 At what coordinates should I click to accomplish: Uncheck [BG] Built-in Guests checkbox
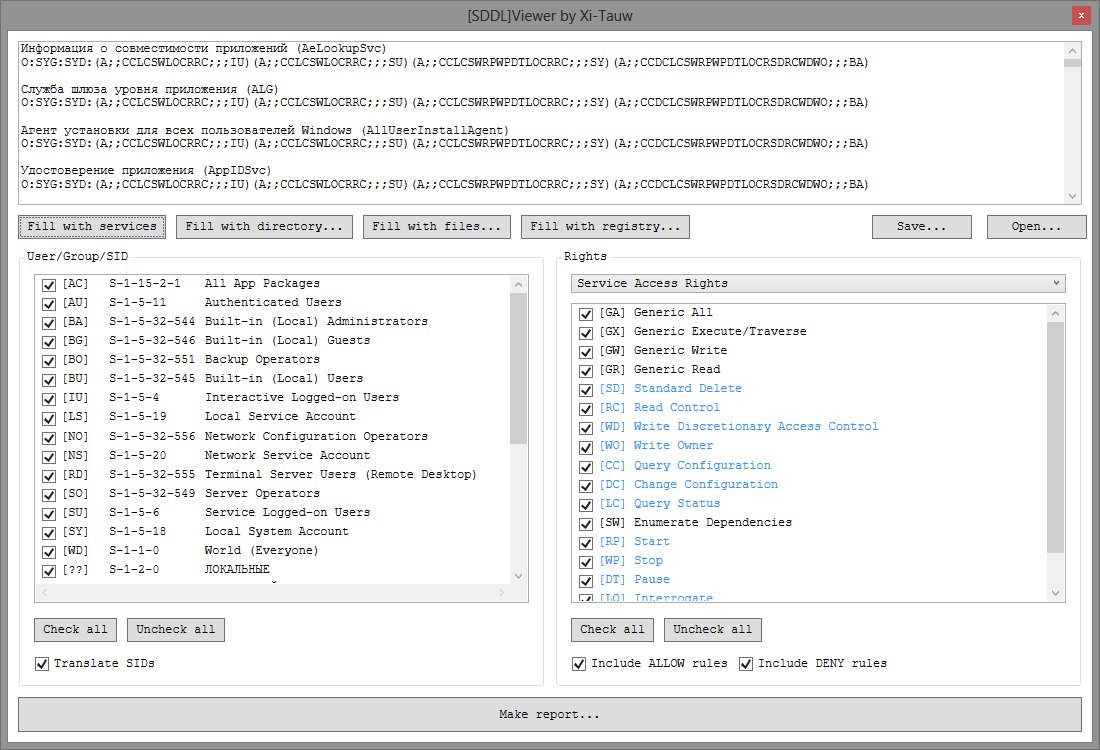(x=48, y=342)
